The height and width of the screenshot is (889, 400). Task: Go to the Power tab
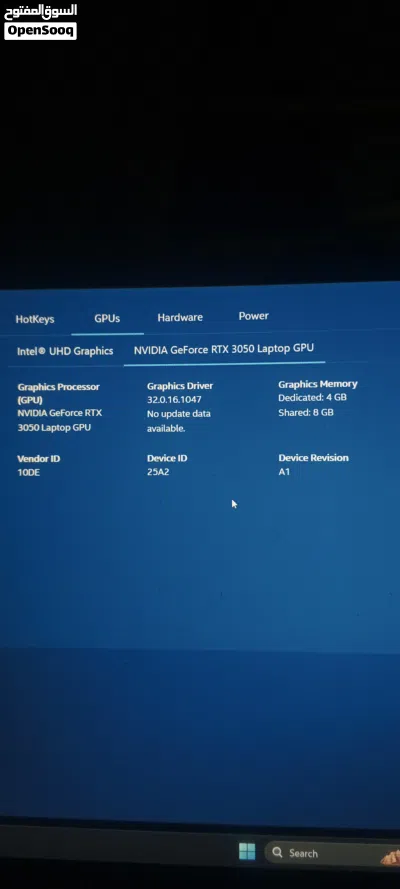tap(253, 316)
